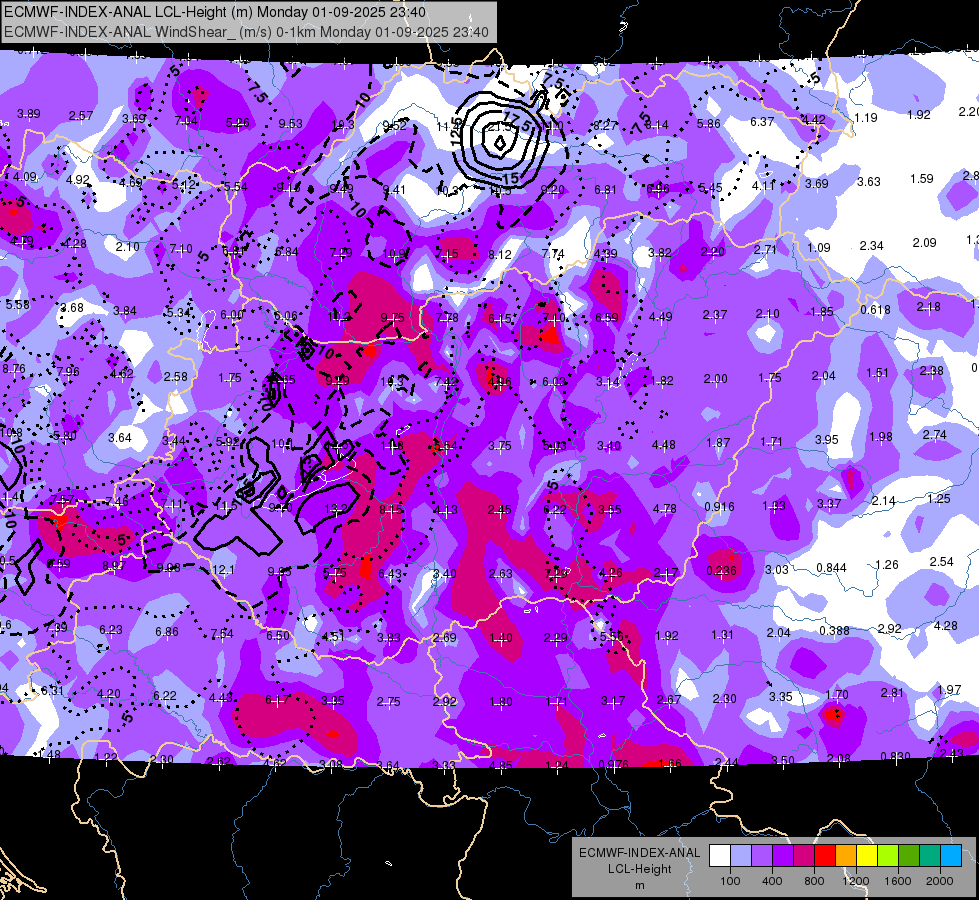979x900 pixels.
Task: Click the grid value 7.57
Action: click(63, 499)
